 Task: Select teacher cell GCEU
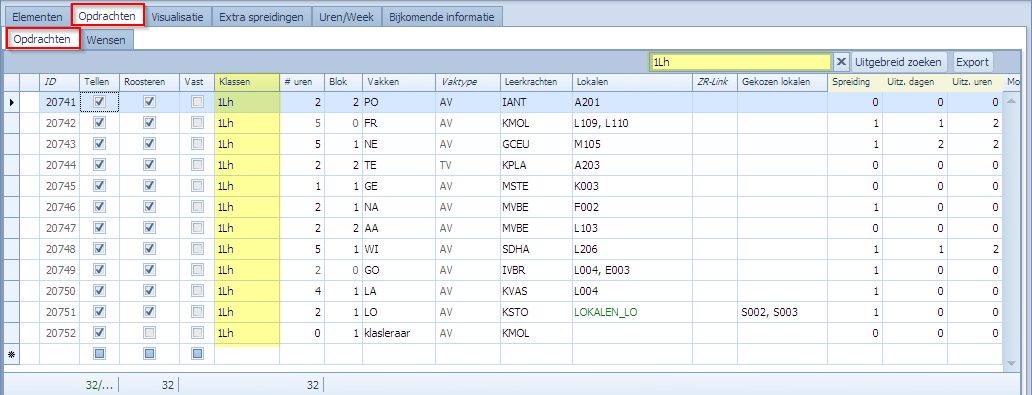click(536, 144)
